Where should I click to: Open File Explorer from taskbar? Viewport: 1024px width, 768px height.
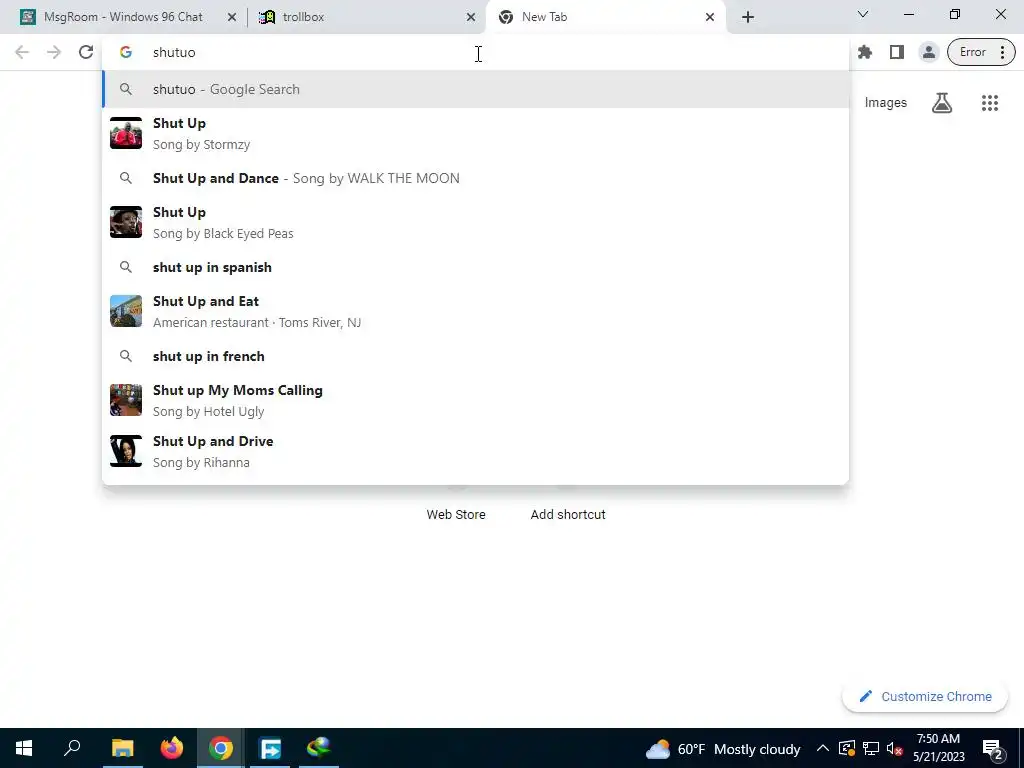click(122, 748)
